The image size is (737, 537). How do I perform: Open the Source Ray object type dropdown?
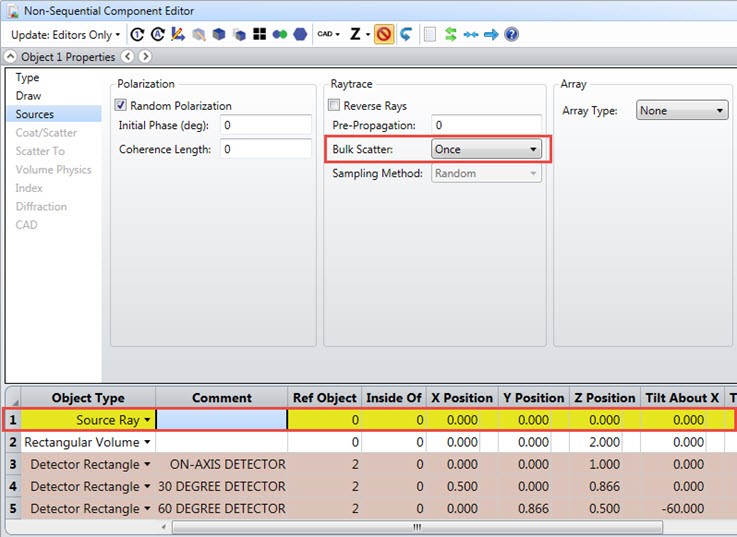(x=148, y=420)
